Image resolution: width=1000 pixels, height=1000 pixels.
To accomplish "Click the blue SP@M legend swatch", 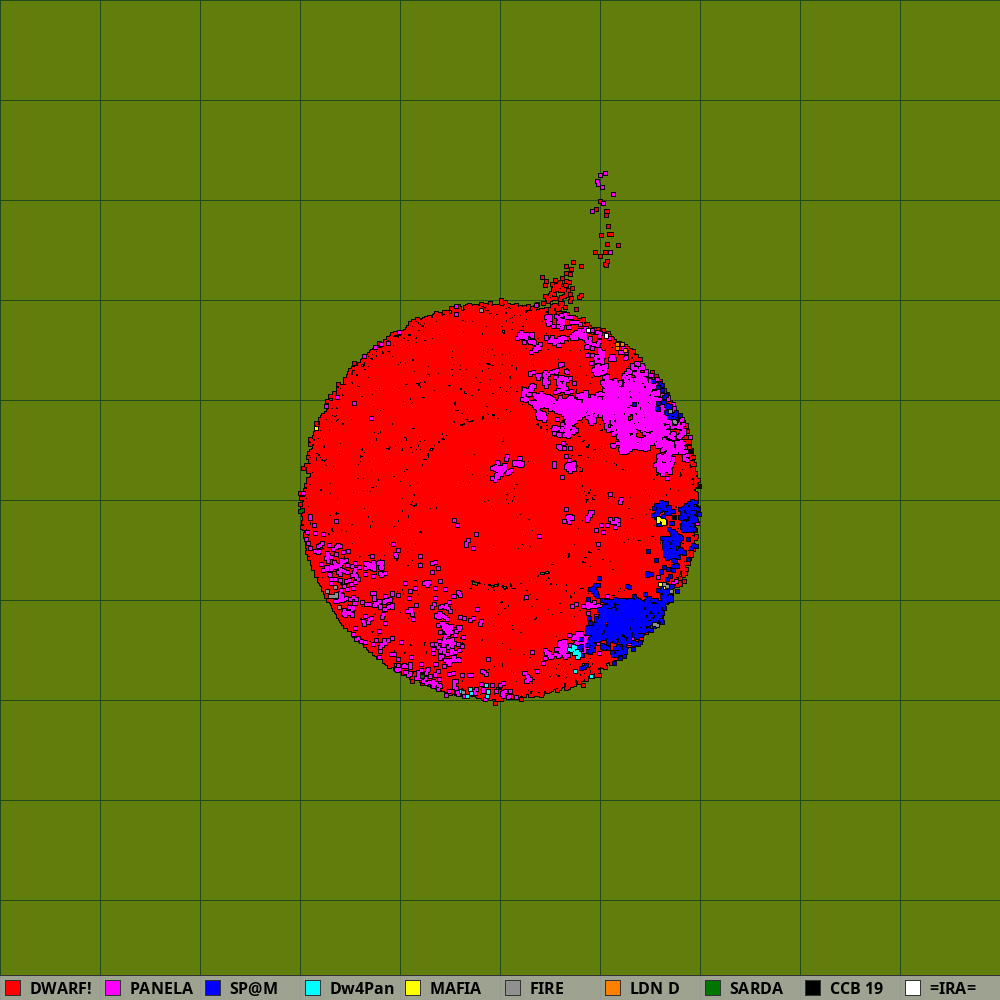I will 213,988.
